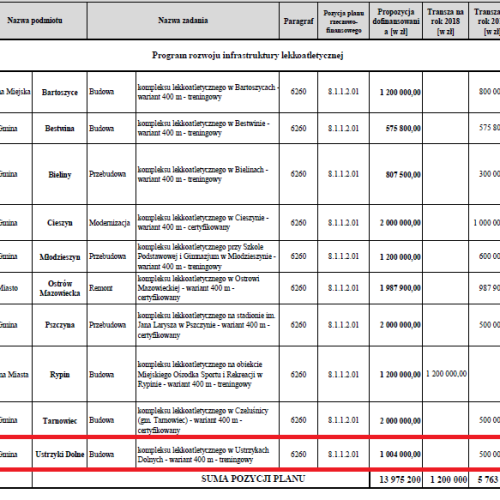Screen dimensions: 500x500
Task: Click paragraph '6260' in Bartoszyce row
Action: click(298, 92)
